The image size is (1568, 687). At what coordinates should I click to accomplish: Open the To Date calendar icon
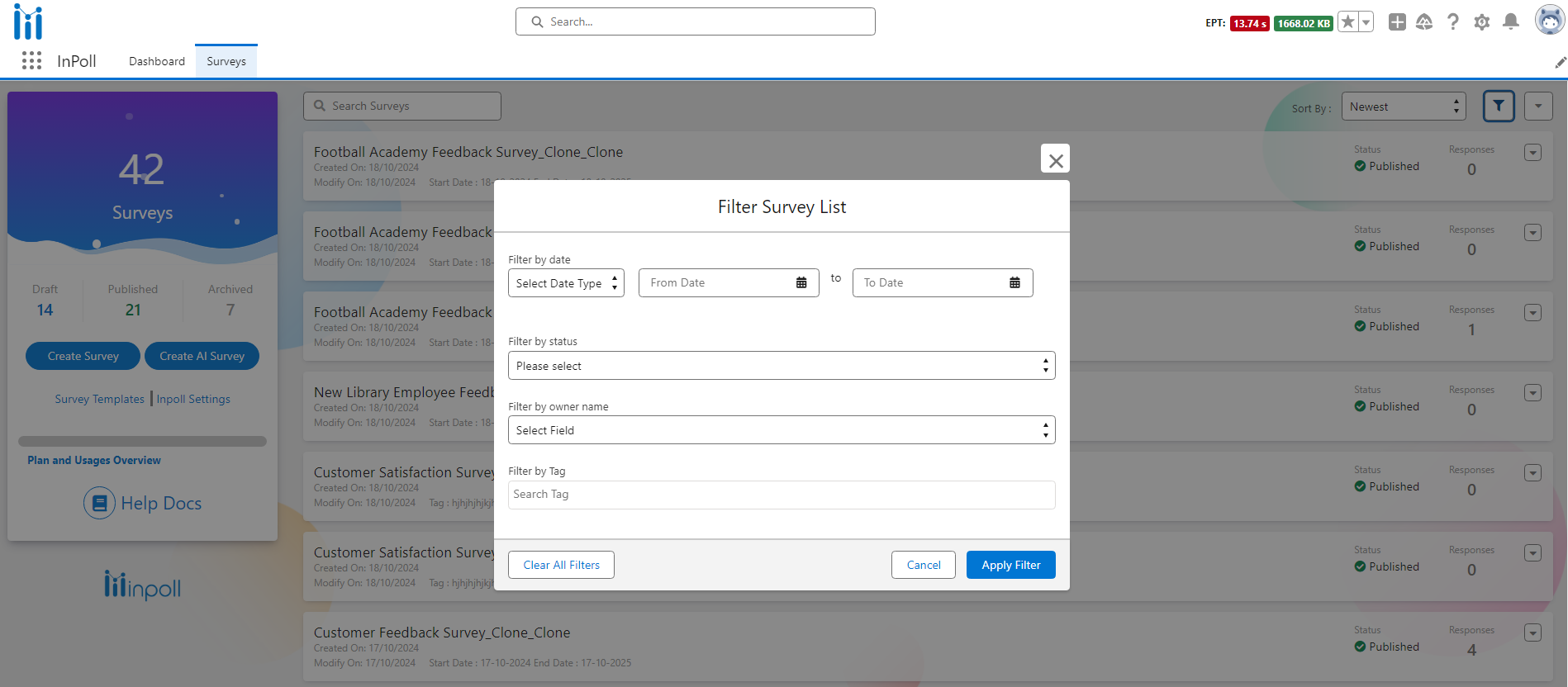(1014, 282)
